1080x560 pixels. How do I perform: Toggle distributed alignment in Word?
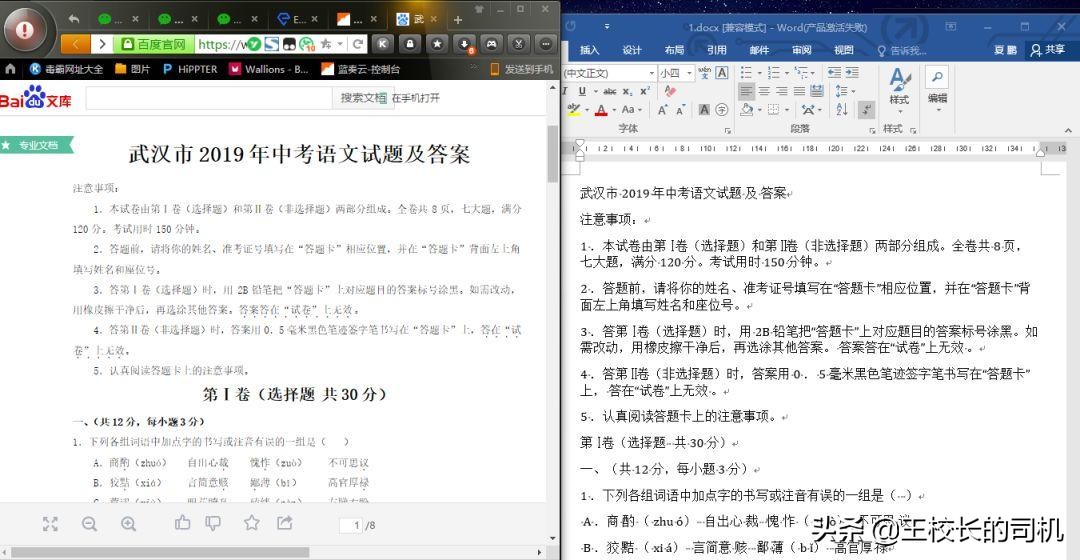click(817, 91)
